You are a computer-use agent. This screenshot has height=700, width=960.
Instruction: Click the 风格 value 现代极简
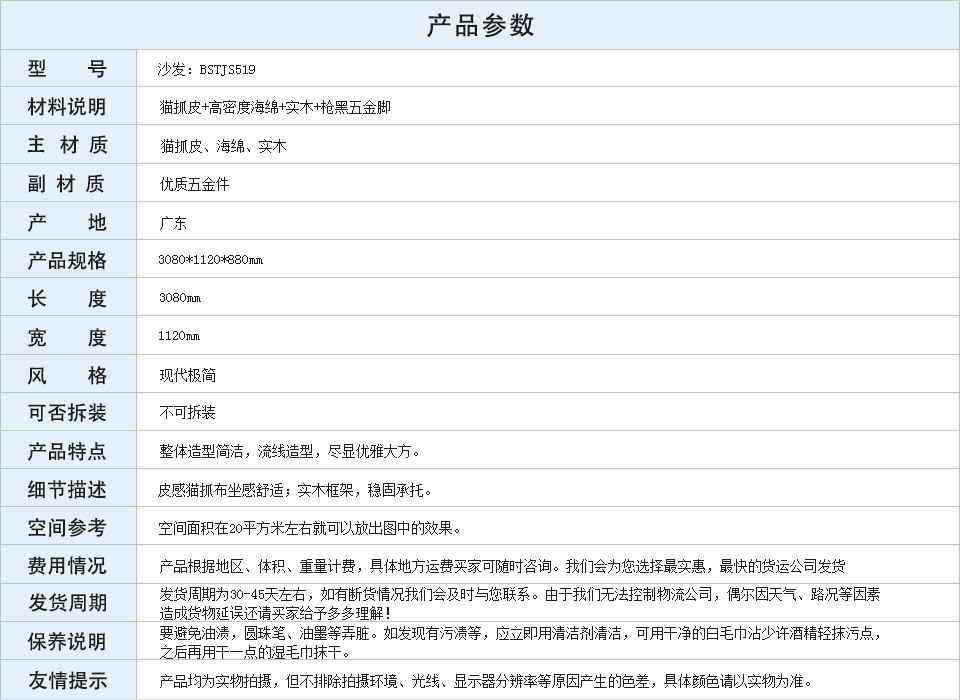(x=187, y=375)
